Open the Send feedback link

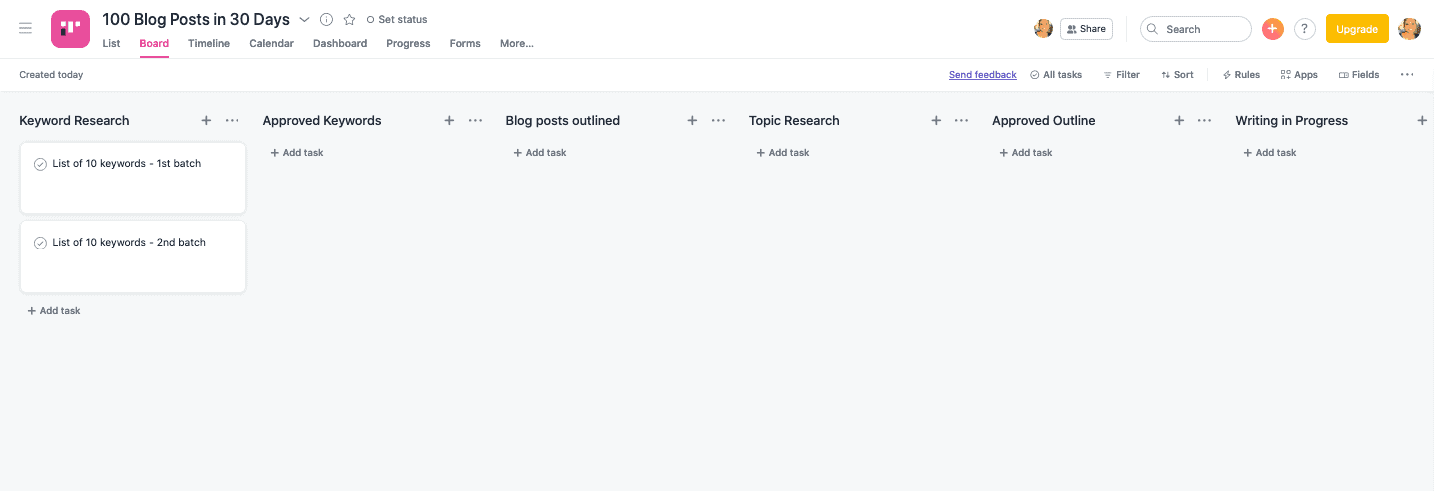click(x=983, y=75)
